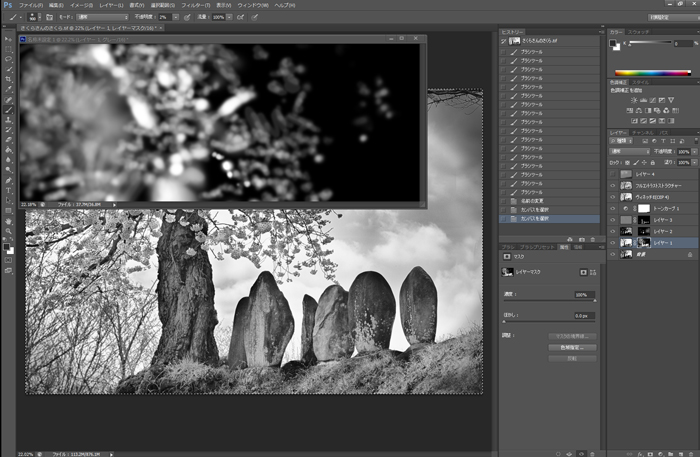Image resolution: width=700 pixels, height=457 pixels.
Task: Open the layer blend mode dropdown
Action: pyautogui.click(x=628, y=152)
